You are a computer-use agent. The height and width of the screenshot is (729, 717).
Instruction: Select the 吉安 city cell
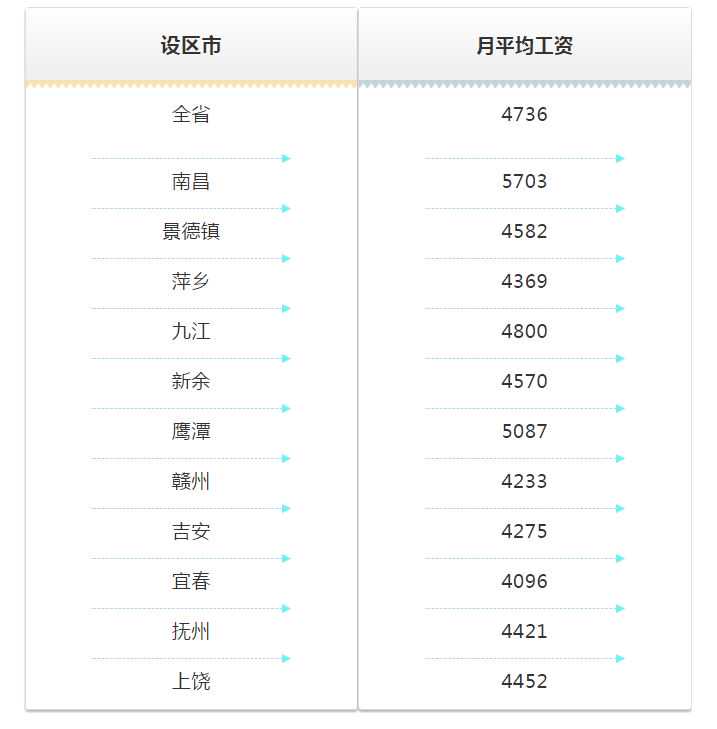tap(190, 531)
